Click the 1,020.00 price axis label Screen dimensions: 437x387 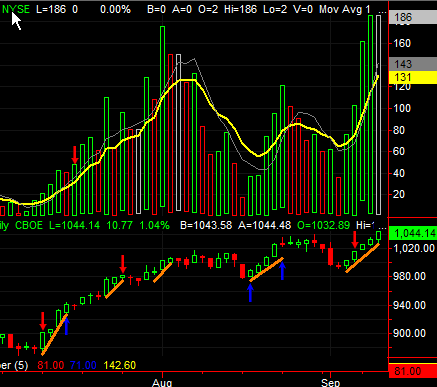click(x=414, y=248)
